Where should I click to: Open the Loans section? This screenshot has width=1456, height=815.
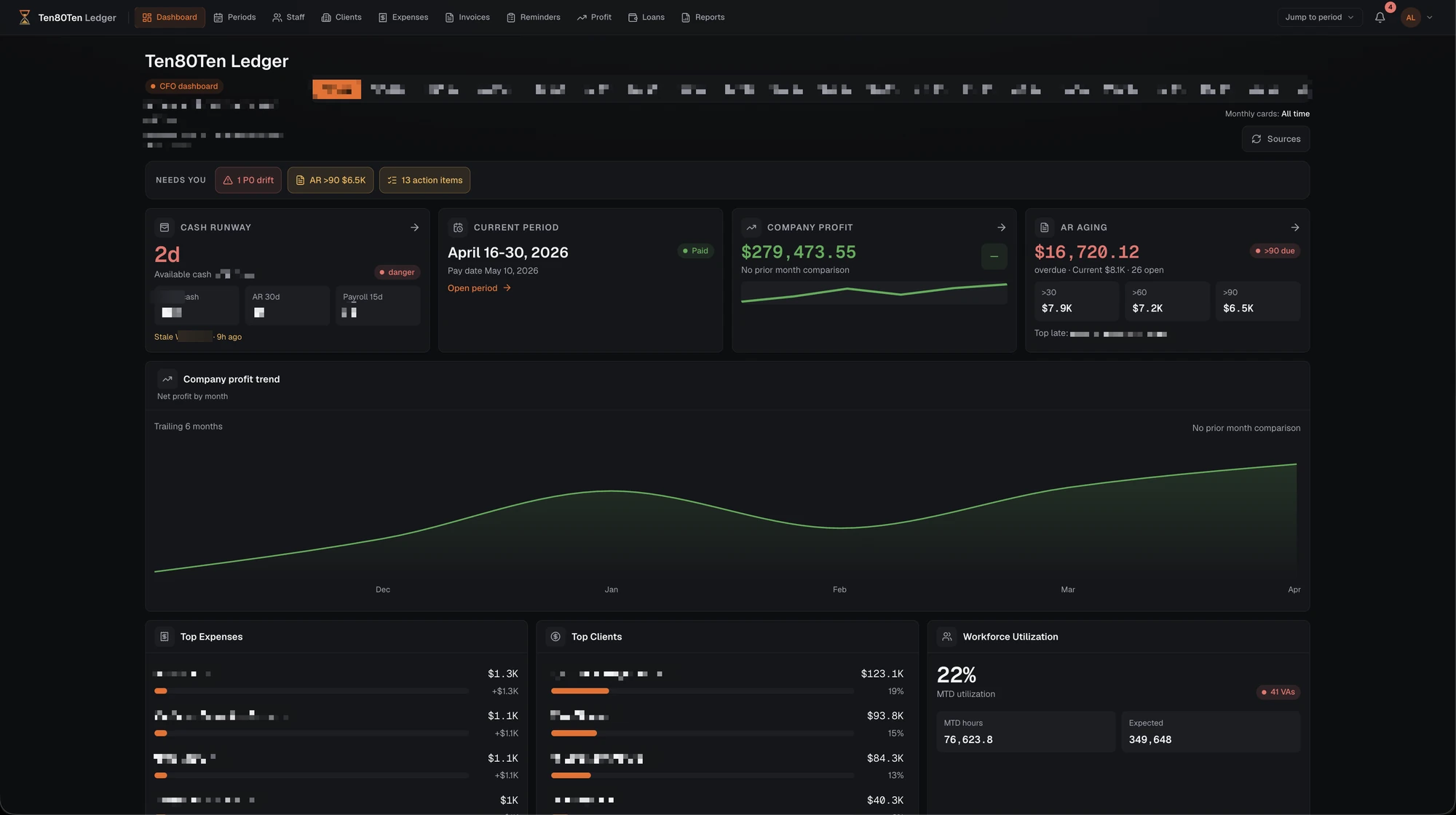646,17
